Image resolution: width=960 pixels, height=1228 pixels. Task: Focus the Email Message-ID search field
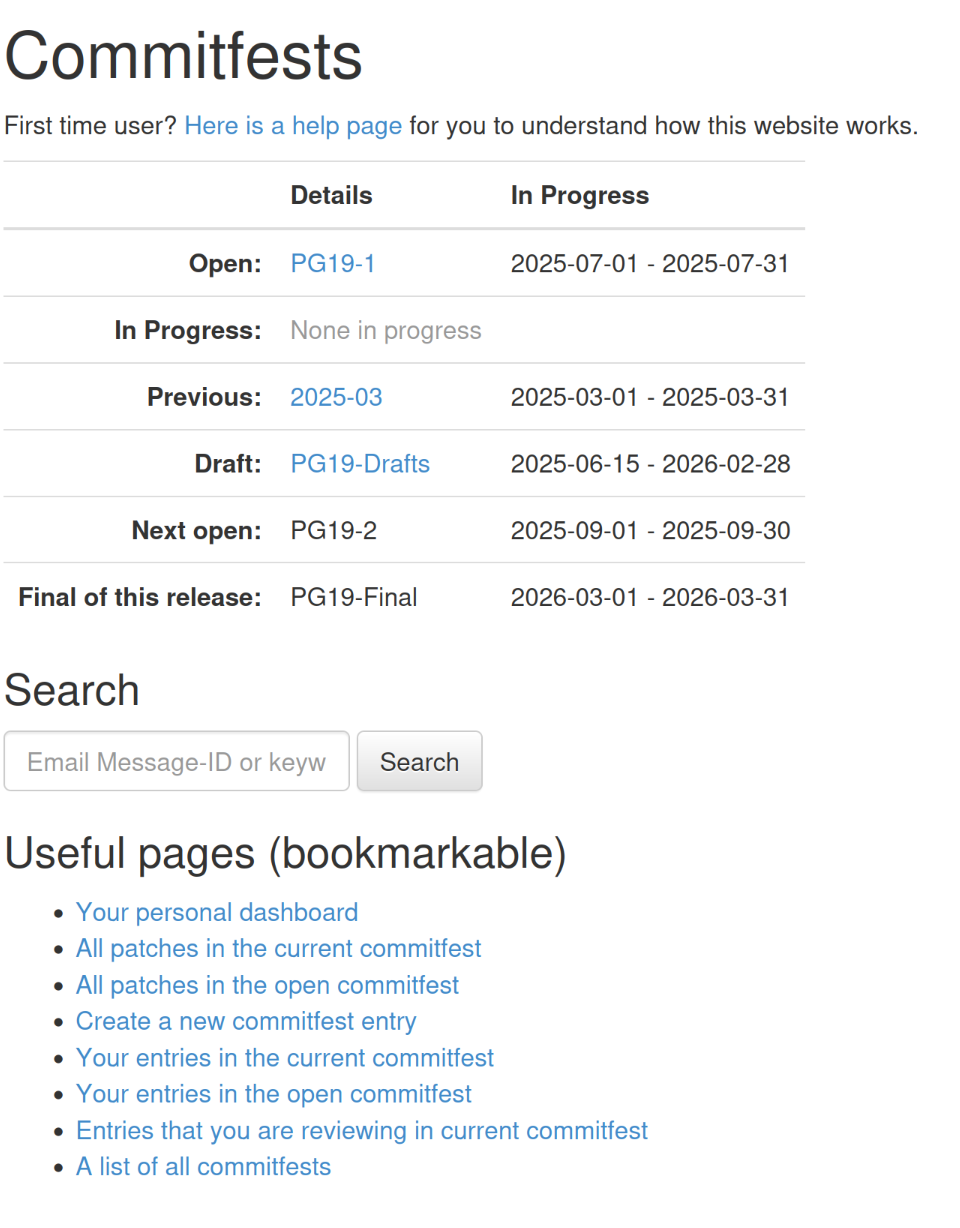[x=177, y=762]
